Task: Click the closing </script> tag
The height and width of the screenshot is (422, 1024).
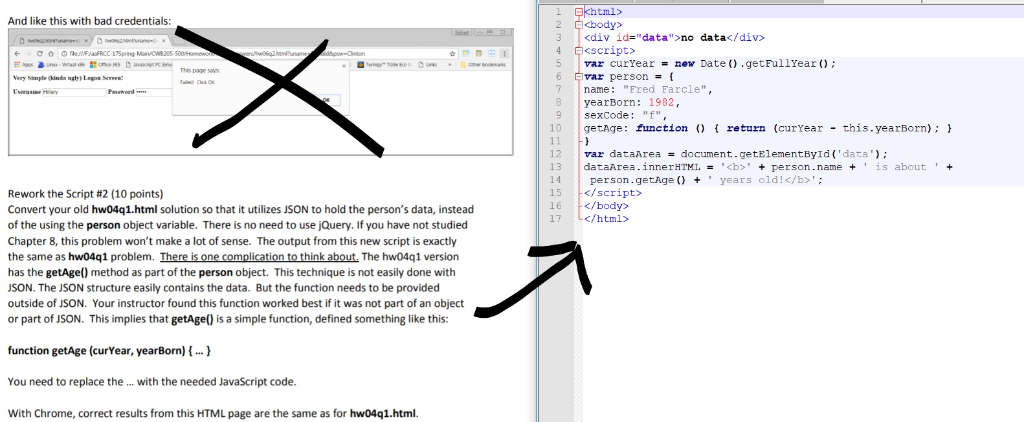Action: 613,193
